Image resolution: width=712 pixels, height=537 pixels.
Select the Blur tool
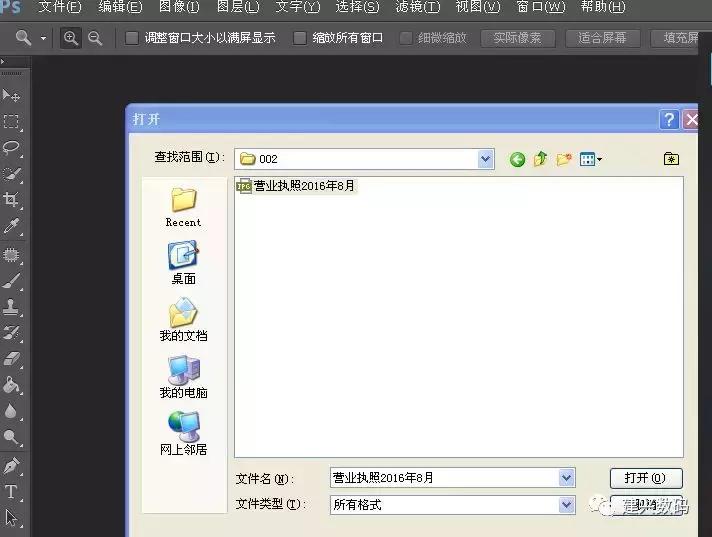pos(11,411)
